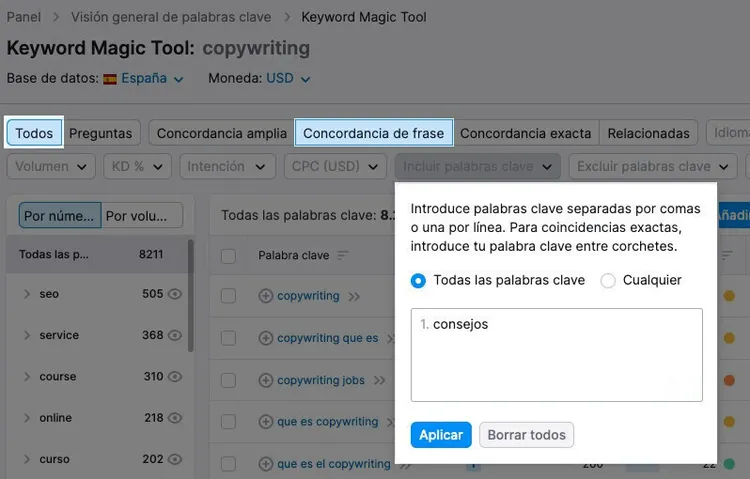Check the box for copywriting que es row
This screenshot has width=750, height=479.
[228, 338]
